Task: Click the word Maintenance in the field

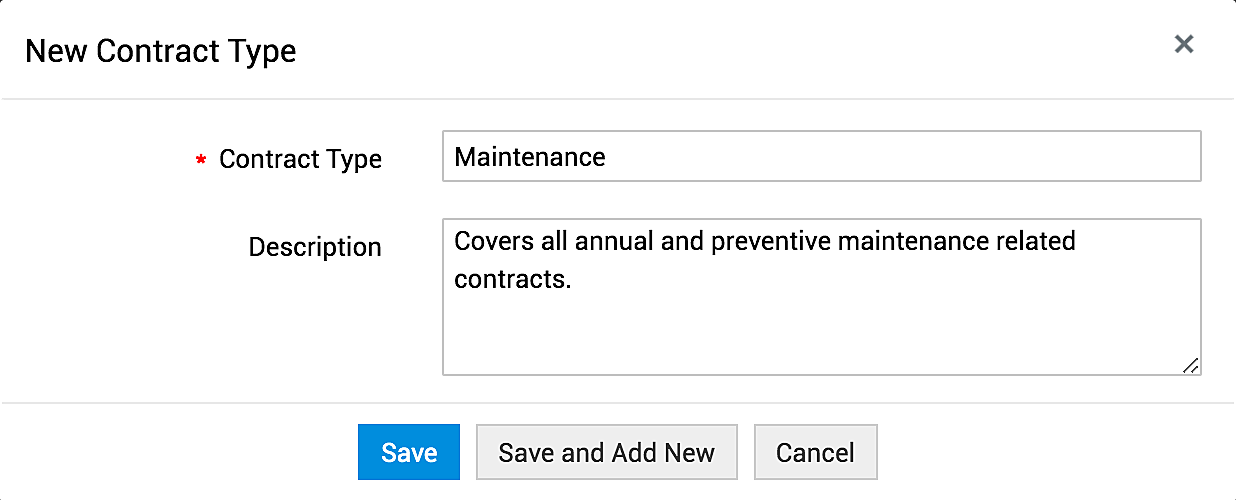Action: click(529, 157)
